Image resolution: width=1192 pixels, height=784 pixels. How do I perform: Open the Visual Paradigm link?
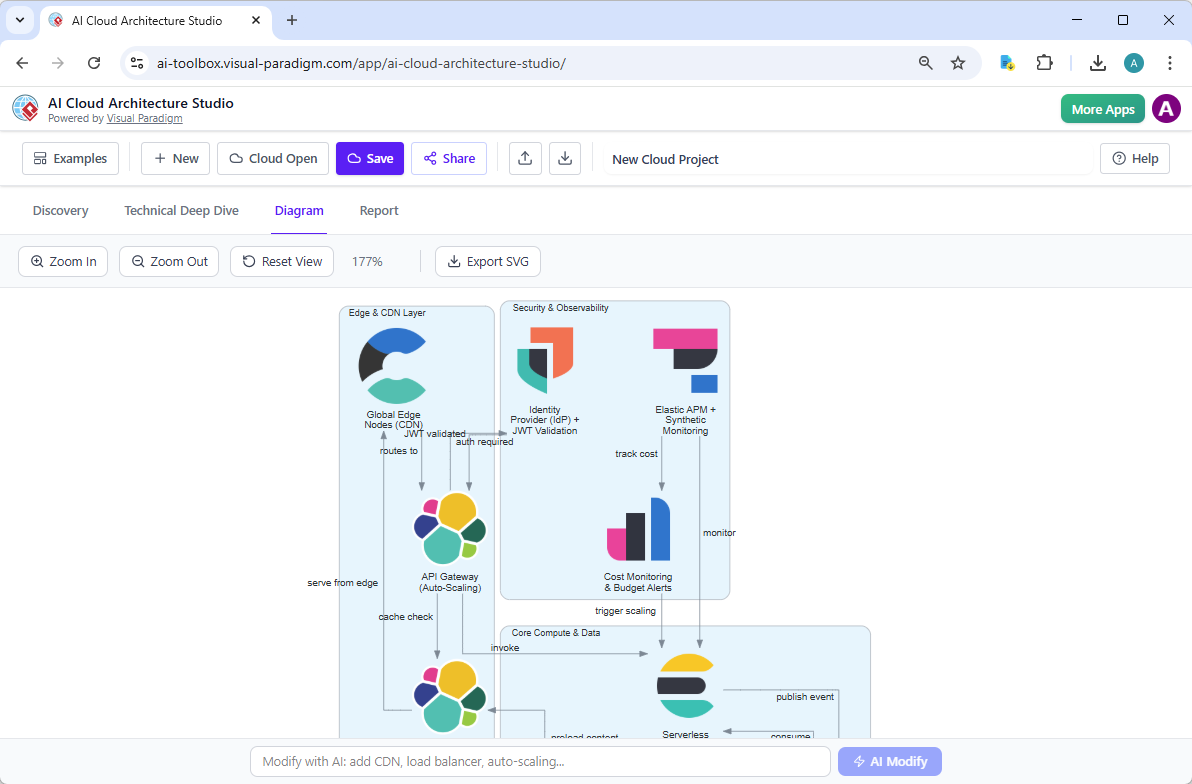[x=144, y=118]
